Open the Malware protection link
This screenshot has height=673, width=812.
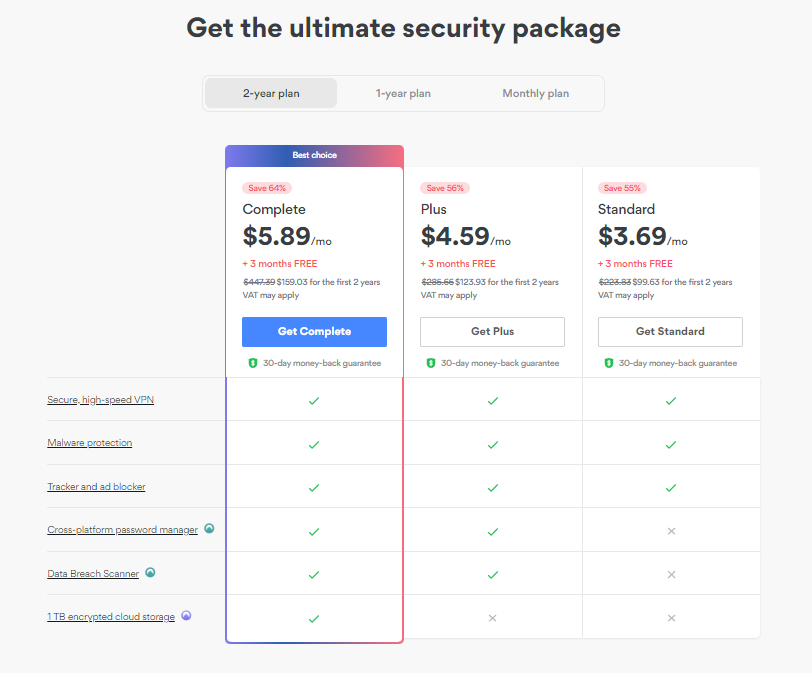(90, 443)
